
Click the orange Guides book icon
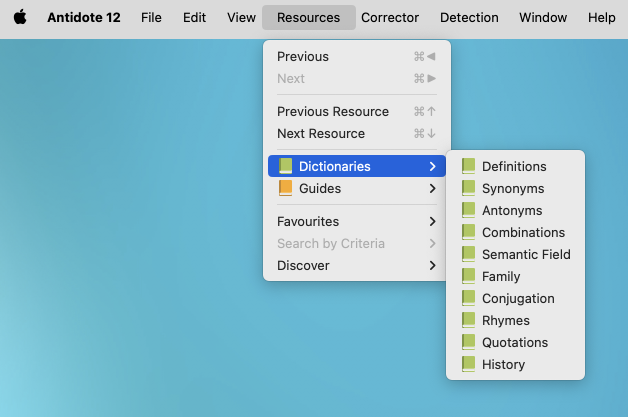(x=285, y=188)
